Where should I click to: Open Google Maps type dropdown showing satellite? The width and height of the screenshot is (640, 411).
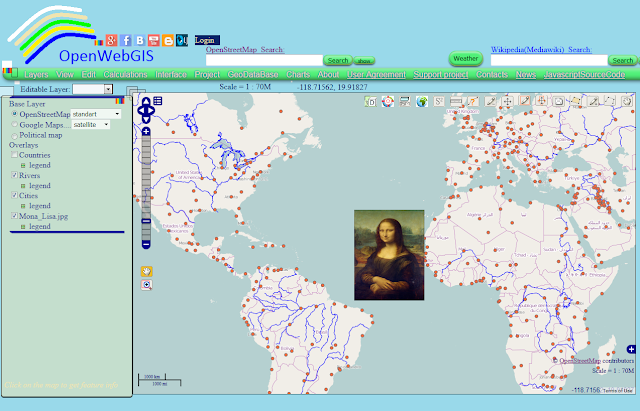coord(91,124)
